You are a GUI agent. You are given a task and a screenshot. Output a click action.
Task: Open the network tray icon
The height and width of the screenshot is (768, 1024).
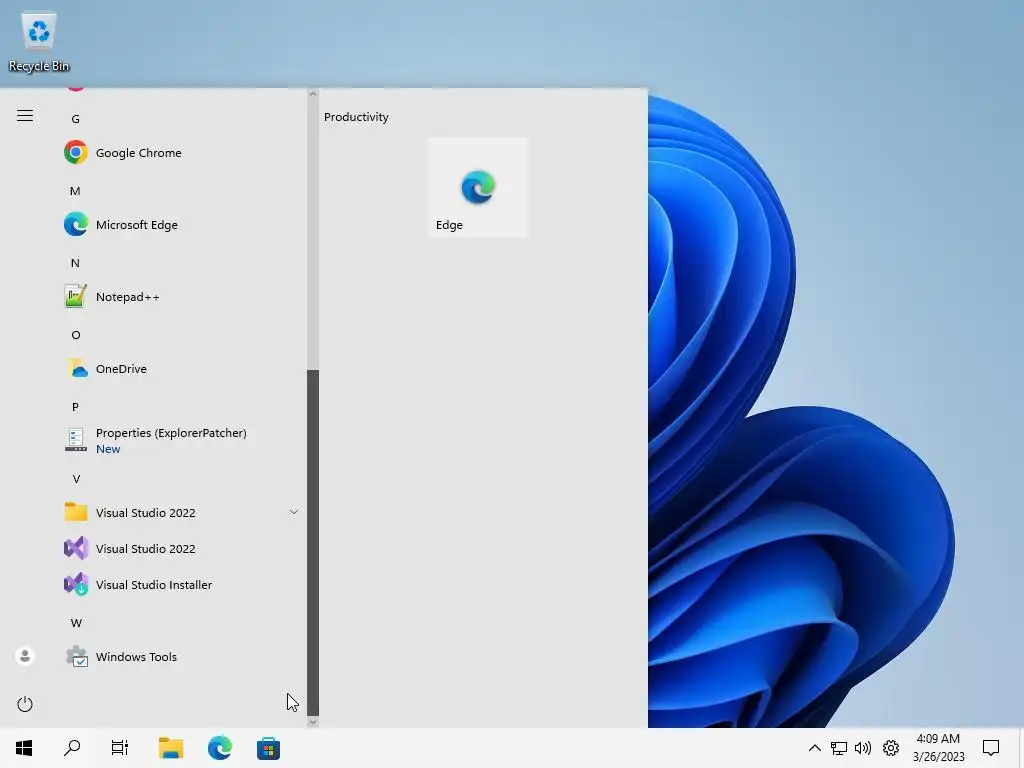click(x=839, y=748)
